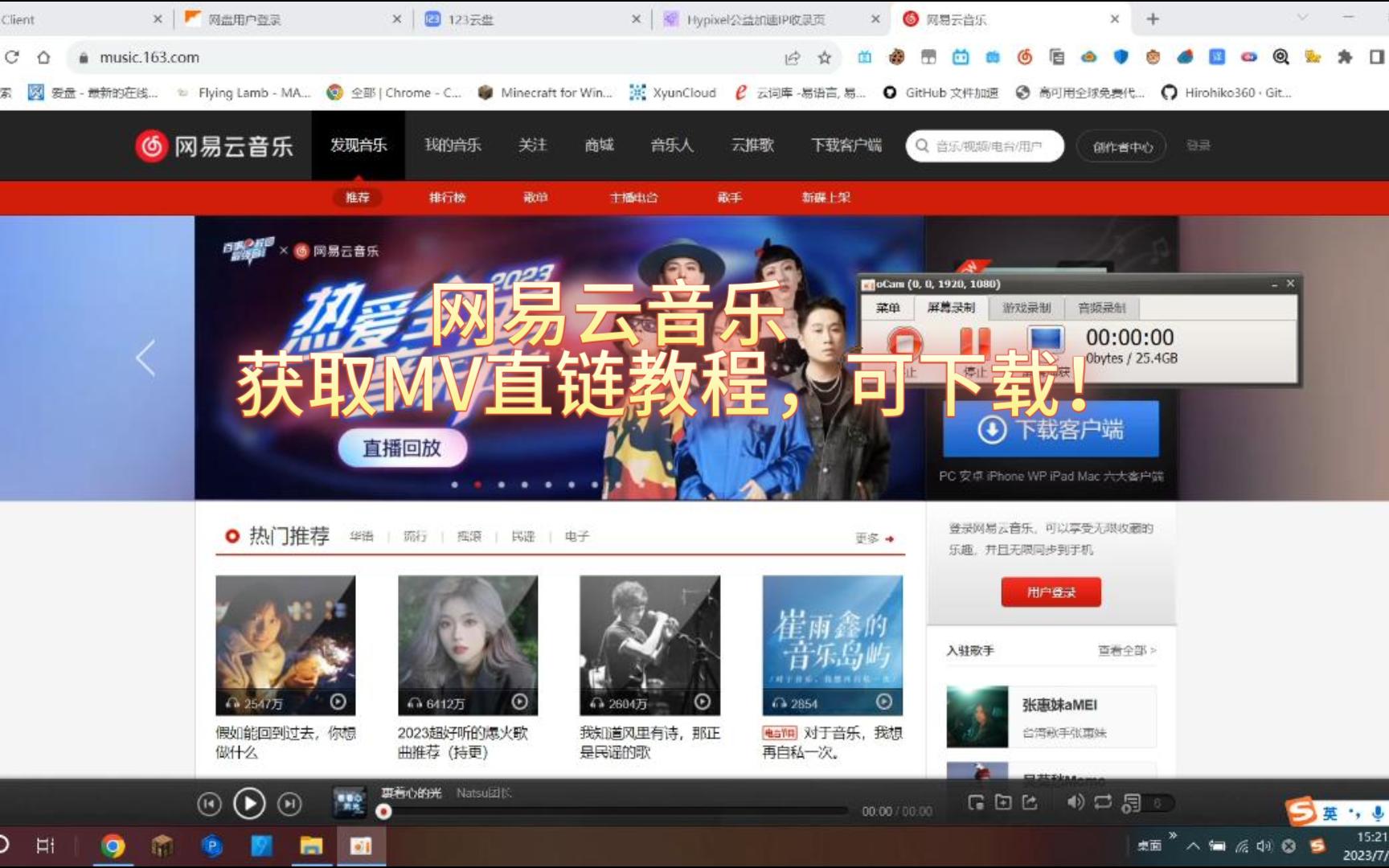Open the 下载客户端 nav item
This screenshot has width=1389, height=868.
click(x=846, y=145)
